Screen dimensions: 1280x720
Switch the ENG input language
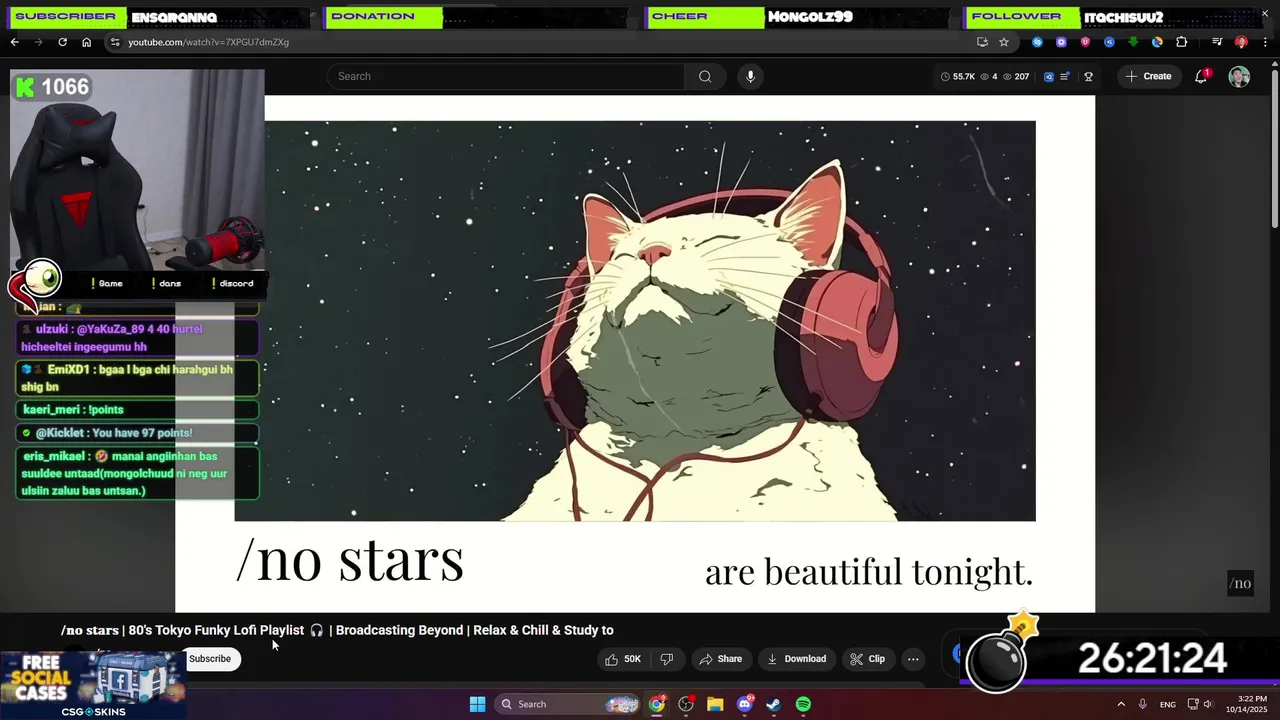1168,704
